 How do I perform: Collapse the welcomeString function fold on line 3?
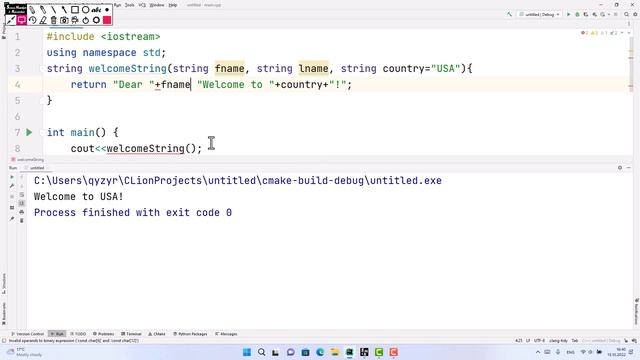tap(42, 69)
